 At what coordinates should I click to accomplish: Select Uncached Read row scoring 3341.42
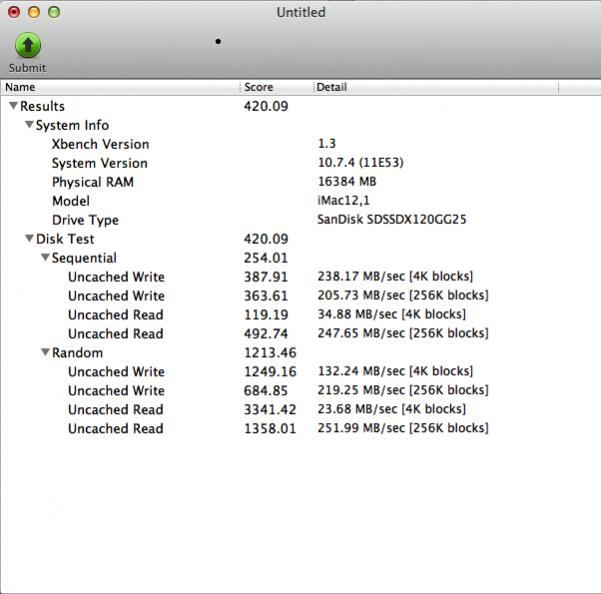(300, 409)
